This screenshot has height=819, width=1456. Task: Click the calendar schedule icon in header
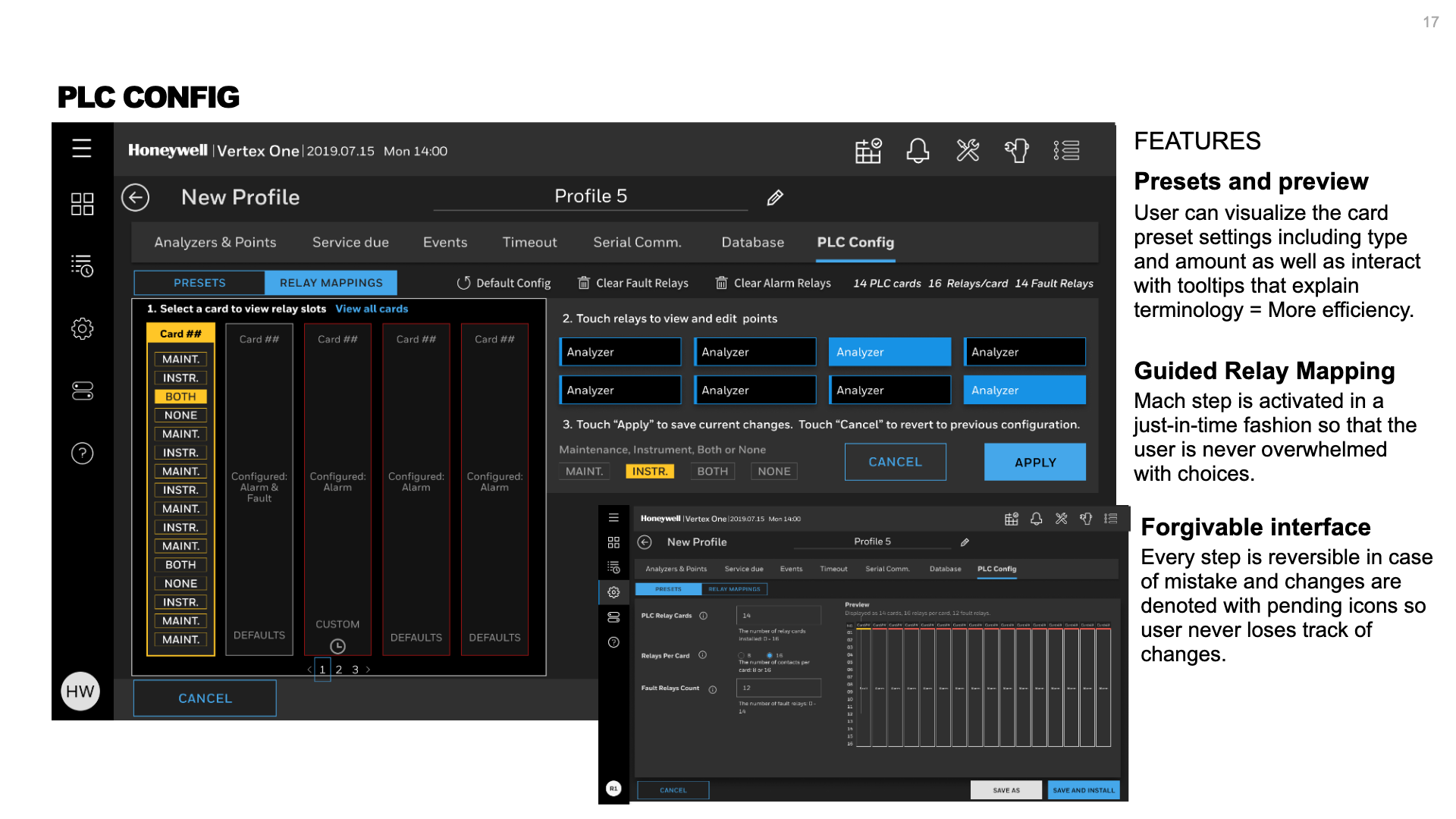pos(868,150)
